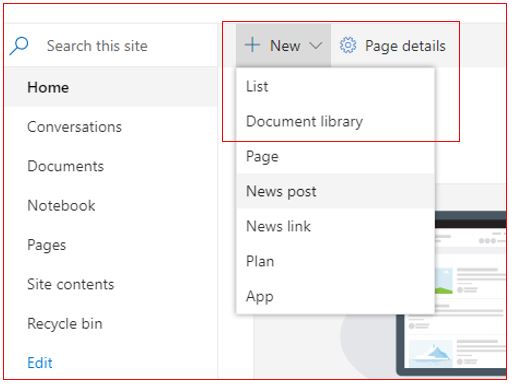The height and width of the screenshot is (386, 515).
Task: Select News link menu entry
Action: (335, 226)
